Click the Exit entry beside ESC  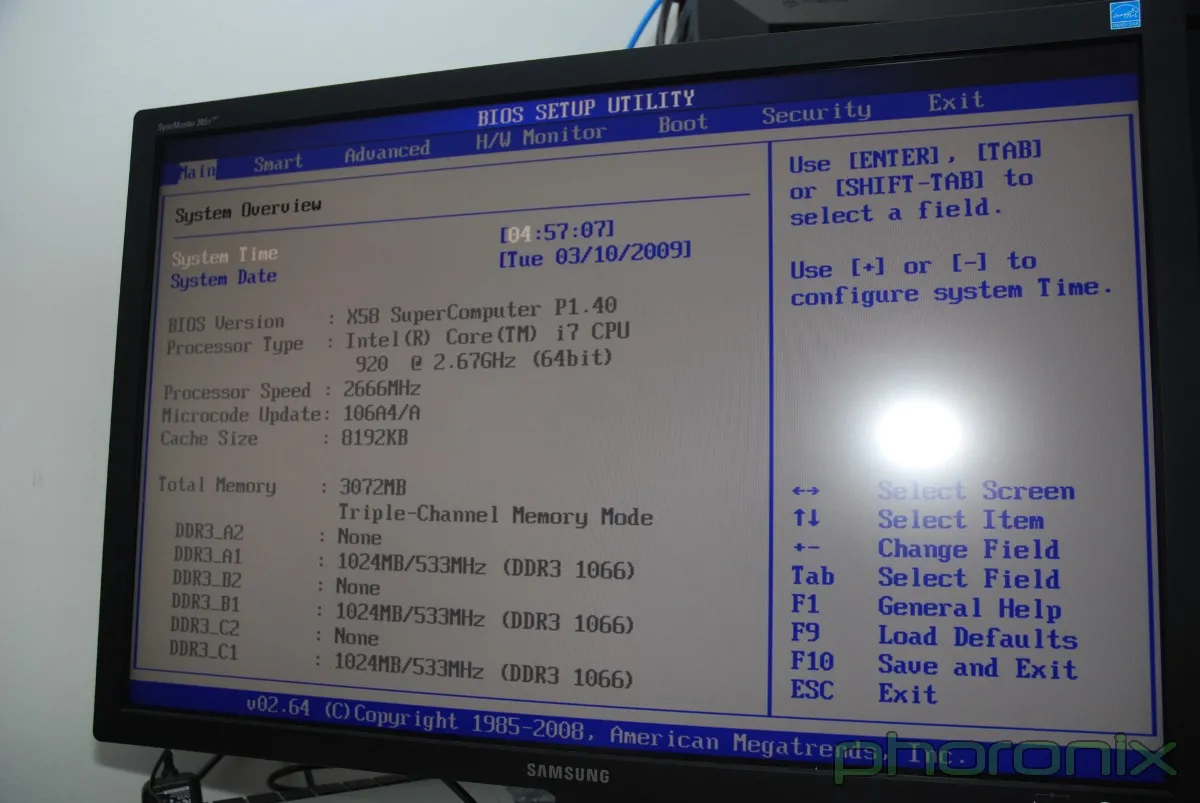[x=908, y=694]
